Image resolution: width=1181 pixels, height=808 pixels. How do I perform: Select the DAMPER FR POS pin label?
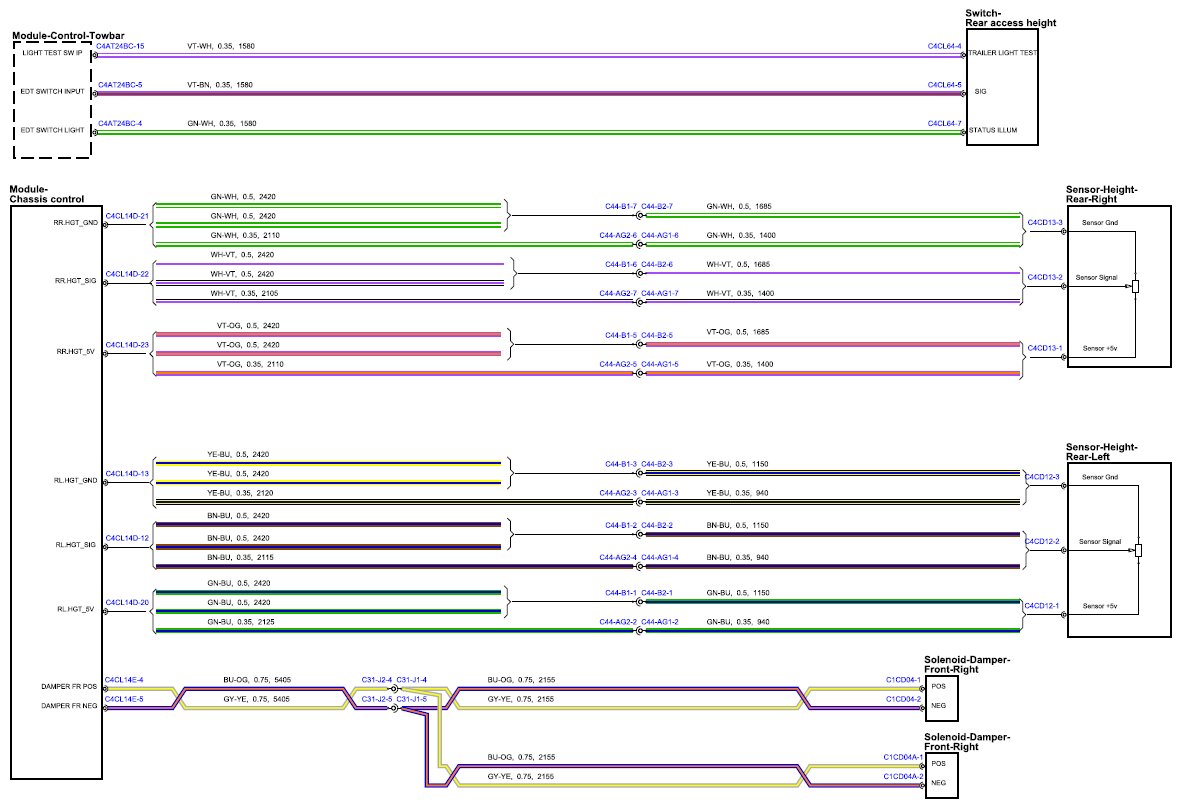coord(69,687)
